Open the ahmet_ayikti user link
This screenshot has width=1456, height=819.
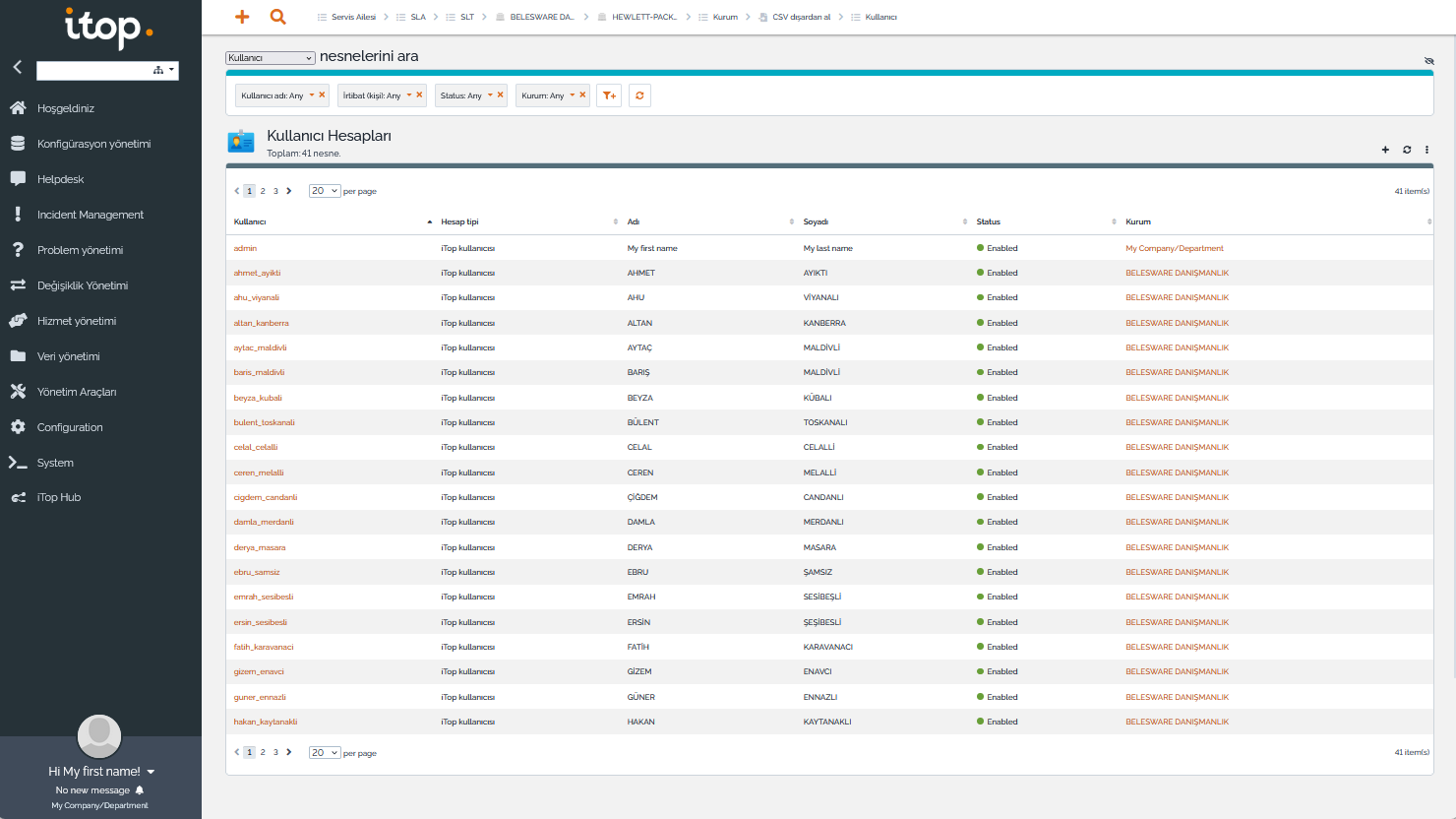(257, 273)
